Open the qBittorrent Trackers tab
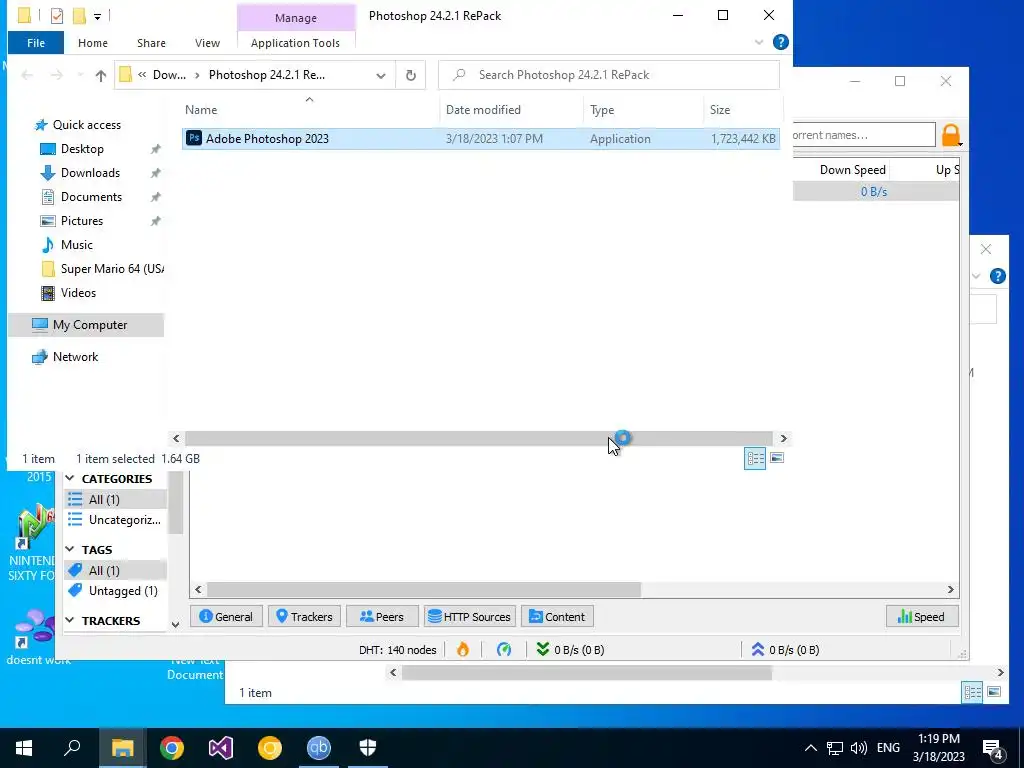This screenshot has height=768, width=1024. (304, 616)
